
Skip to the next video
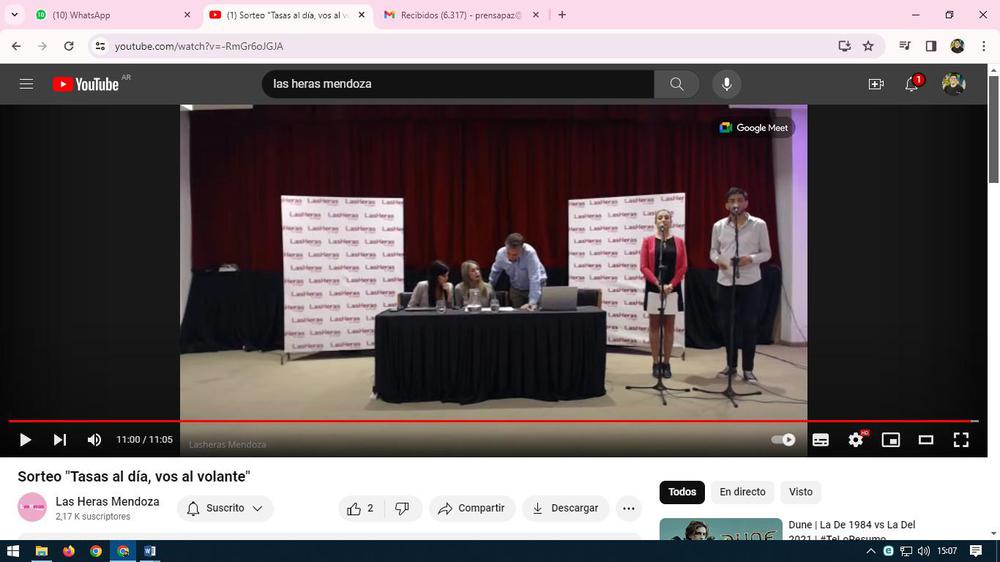[x=60, y=440]
